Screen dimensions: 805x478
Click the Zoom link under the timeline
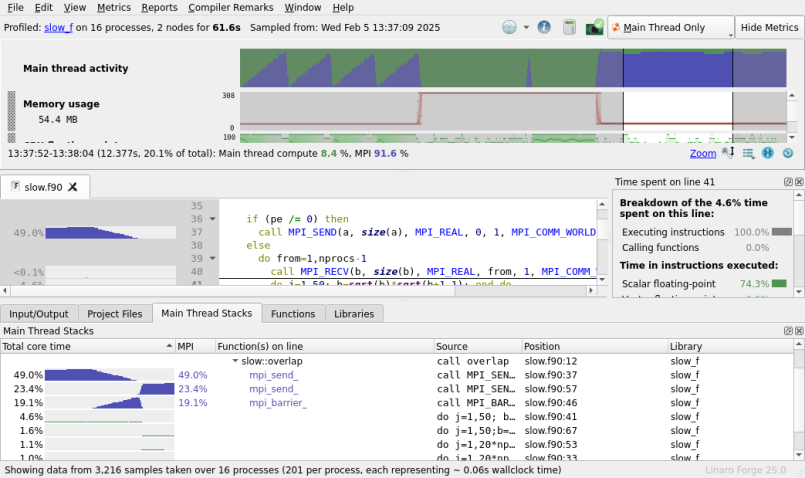pos(703,153)
